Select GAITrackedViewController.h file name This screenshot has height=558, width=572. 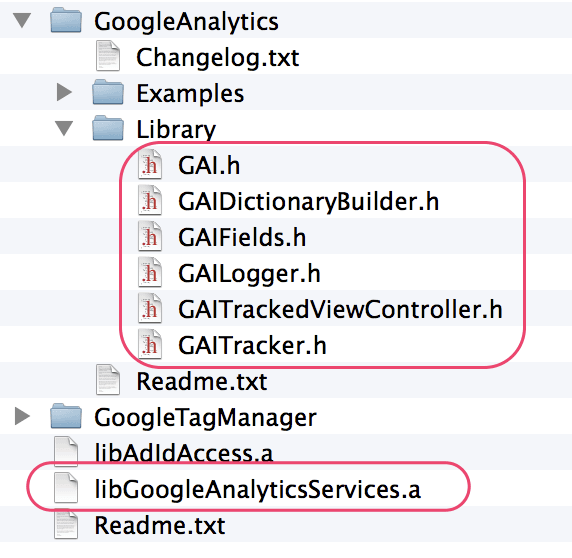[x=340, y=309]
